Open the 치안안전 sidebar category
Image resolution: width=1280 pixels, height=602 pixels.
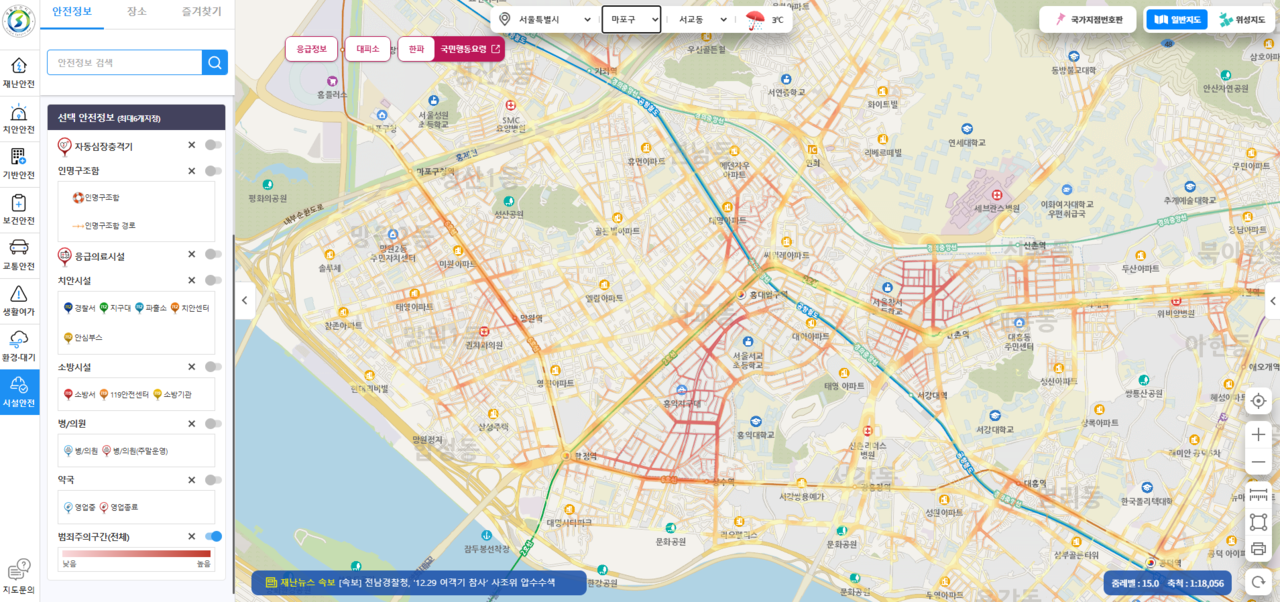click(18, 118)
